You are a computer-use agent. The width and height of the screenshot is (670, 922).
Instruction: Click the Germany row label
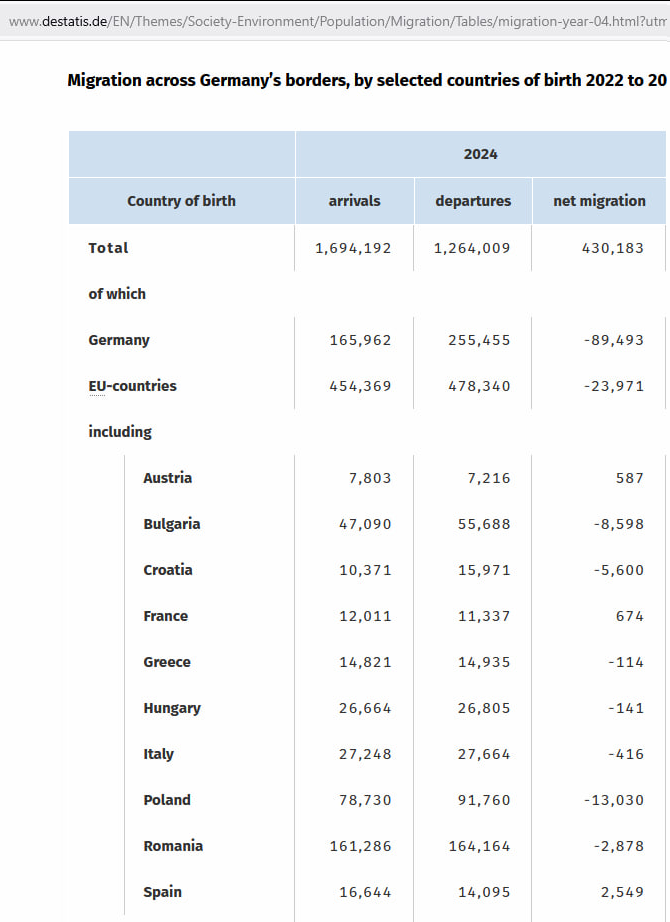(119, 340)
